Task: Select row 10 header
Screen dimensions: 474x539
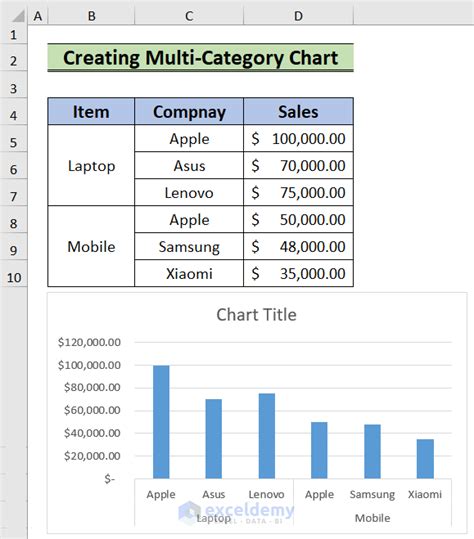Action: click(x=13, y=277)
